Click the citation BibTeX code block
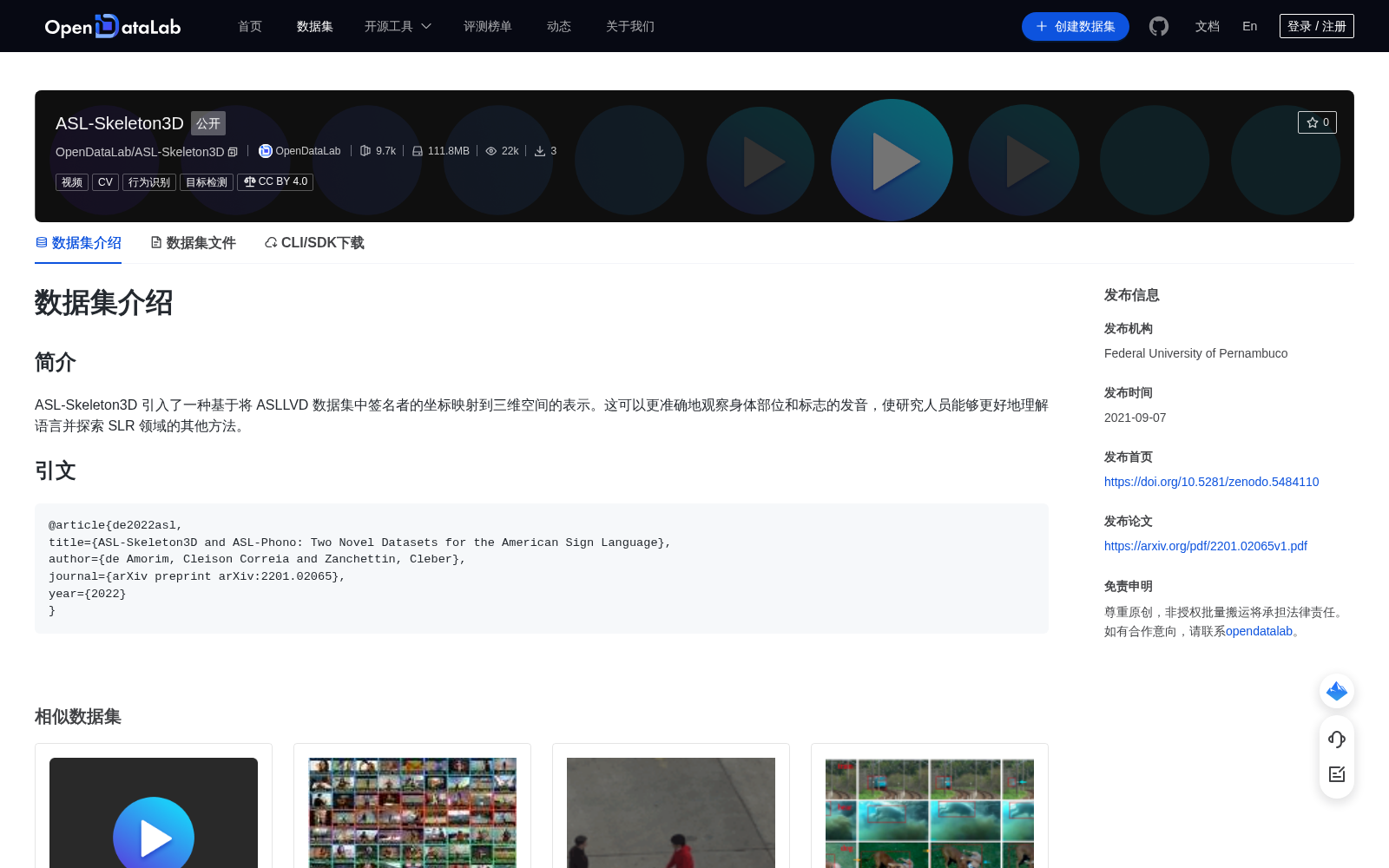1389x868 pixels. coord(542,568)
